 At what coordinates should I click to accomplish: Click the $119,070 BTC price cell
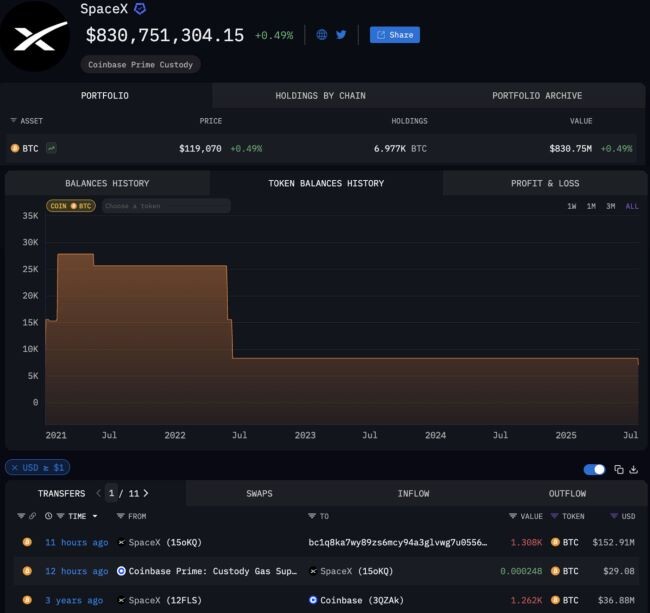(x=200, y=148)
